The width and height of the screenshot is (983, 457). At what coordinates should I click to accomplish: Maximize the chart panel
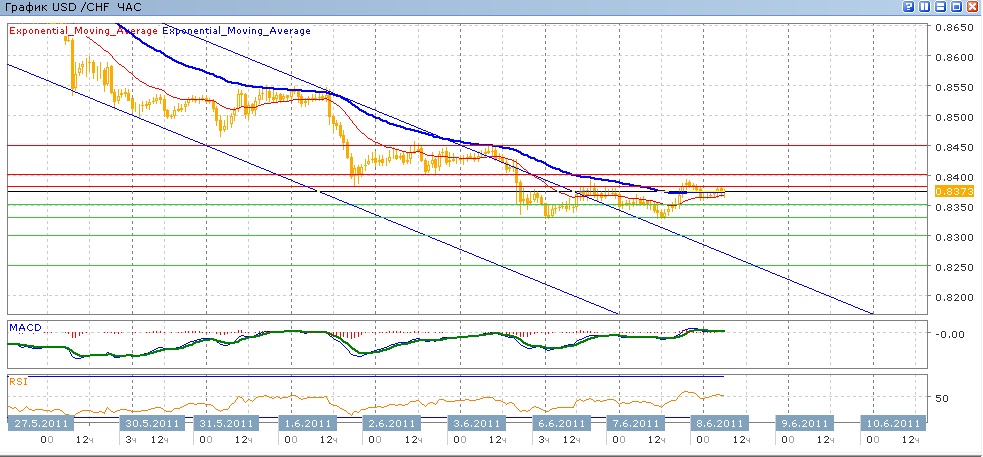coord(956,7)
